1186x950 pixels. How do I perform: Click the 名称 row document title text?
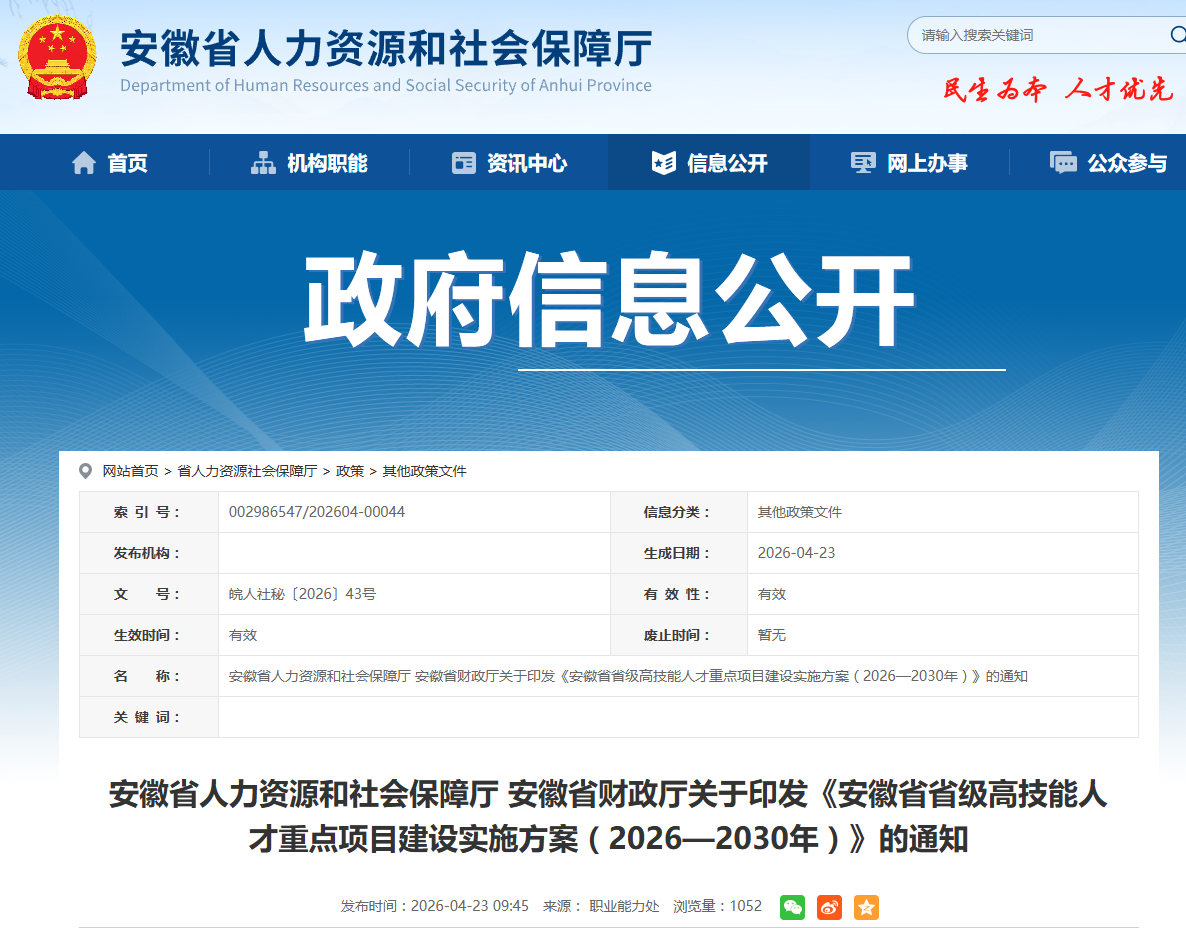pos(628,675)
